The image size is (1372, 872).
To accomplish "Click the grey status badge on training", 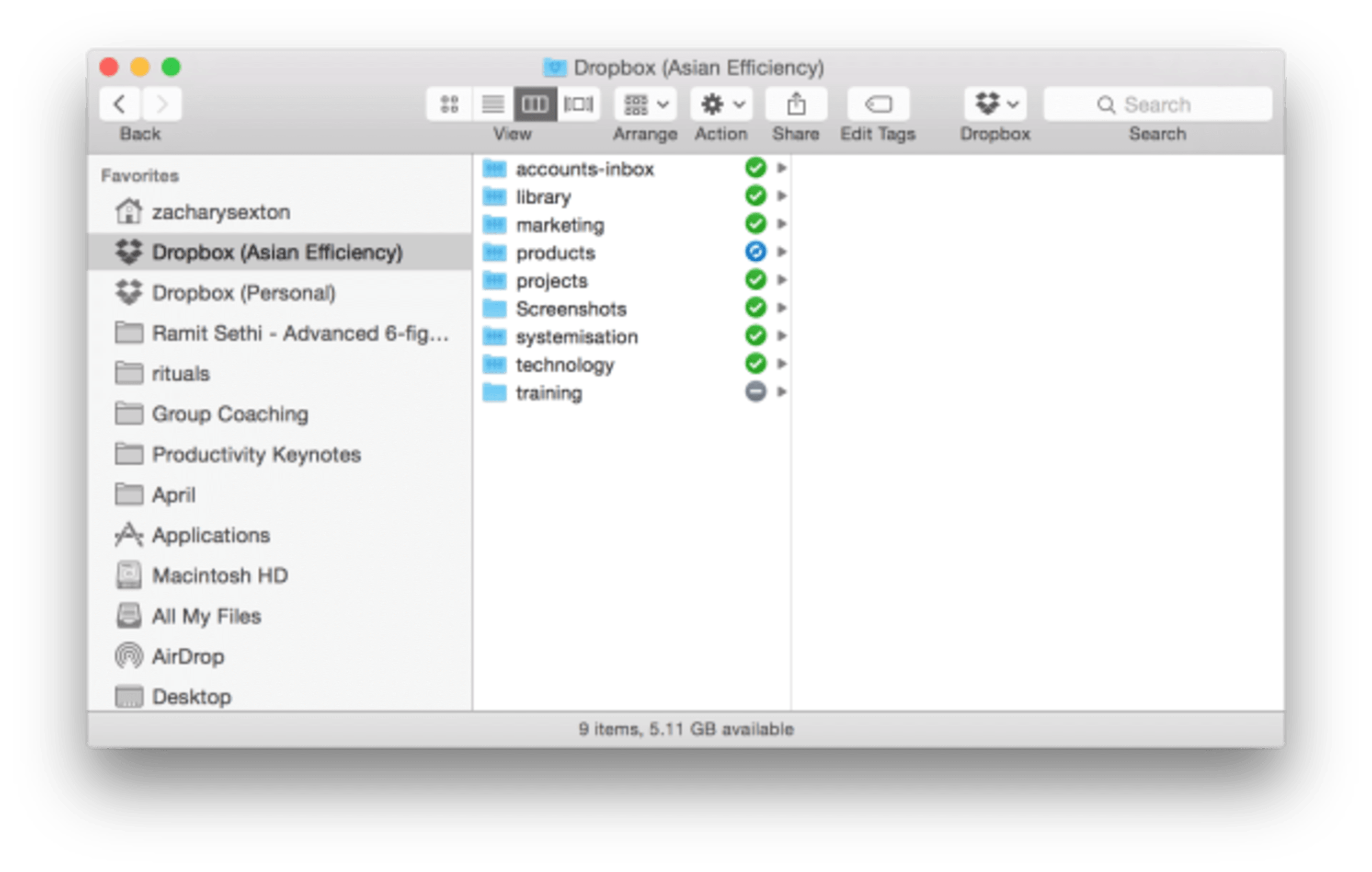I will click(756, 392).
